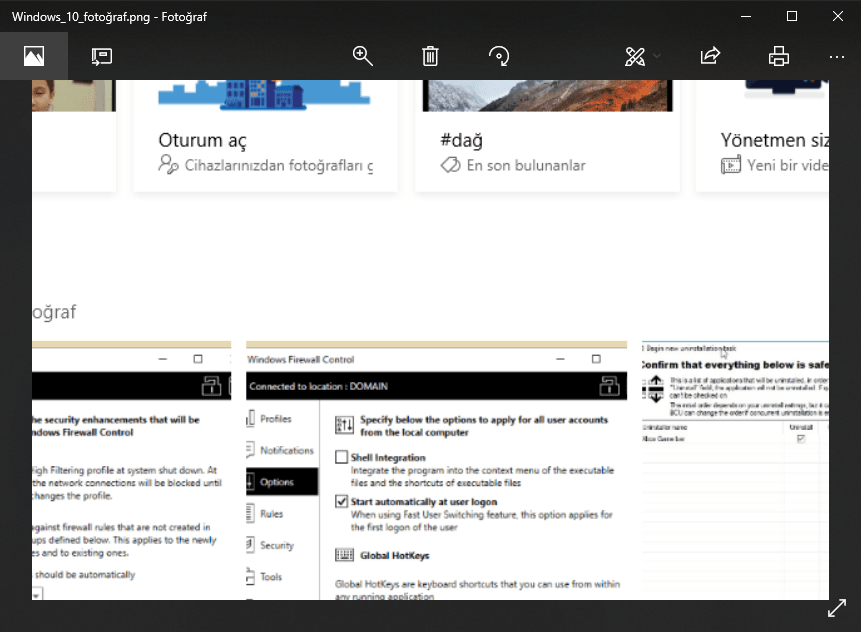
Task: Open the Yönetmen card
Action: pyautogui.click(x=762, y=136)
